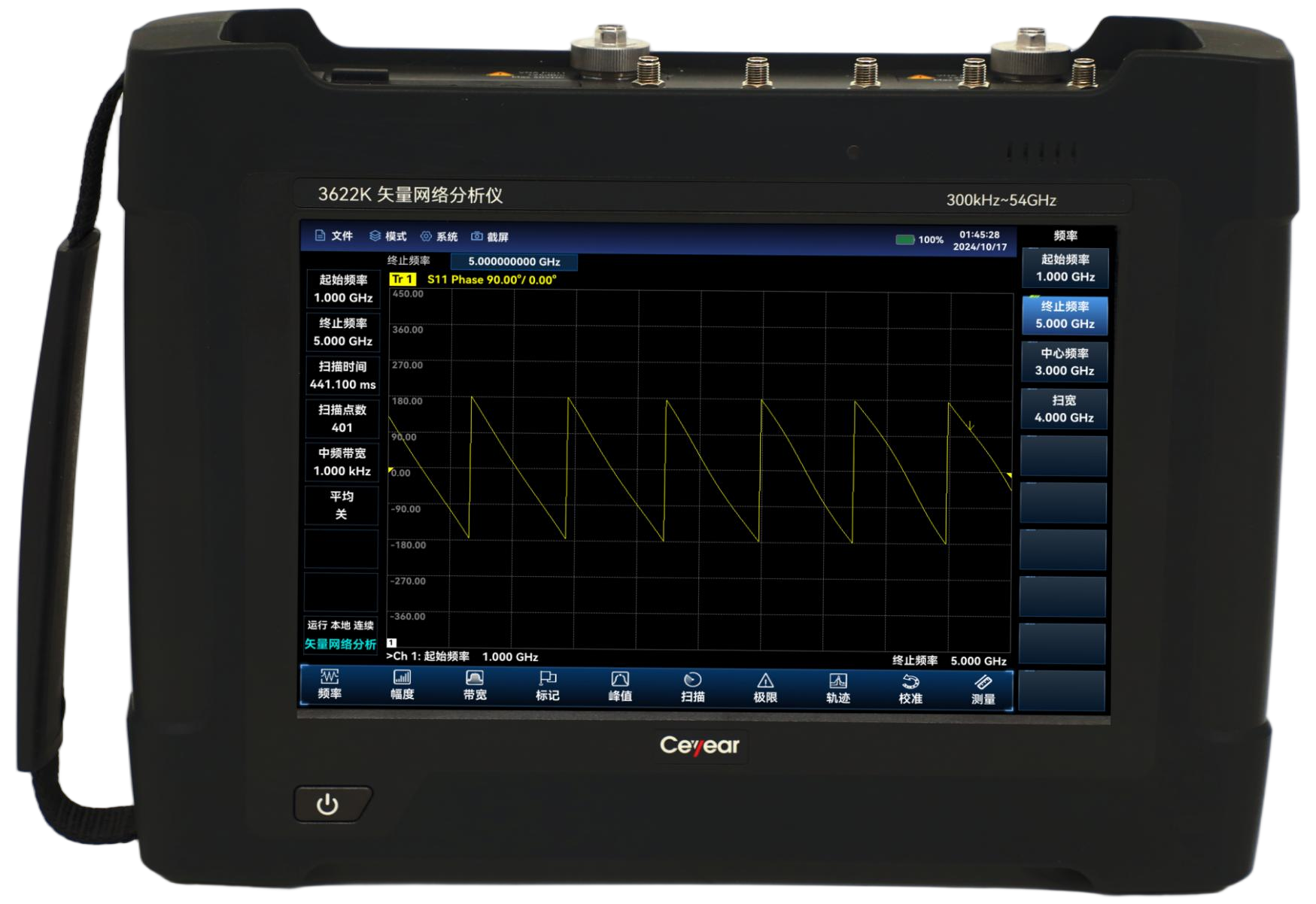Image resolution: width=1316 pixels, height=904 pixels.
Task: Open the 模式 (Mode) menu
Action: pos(388,236)
